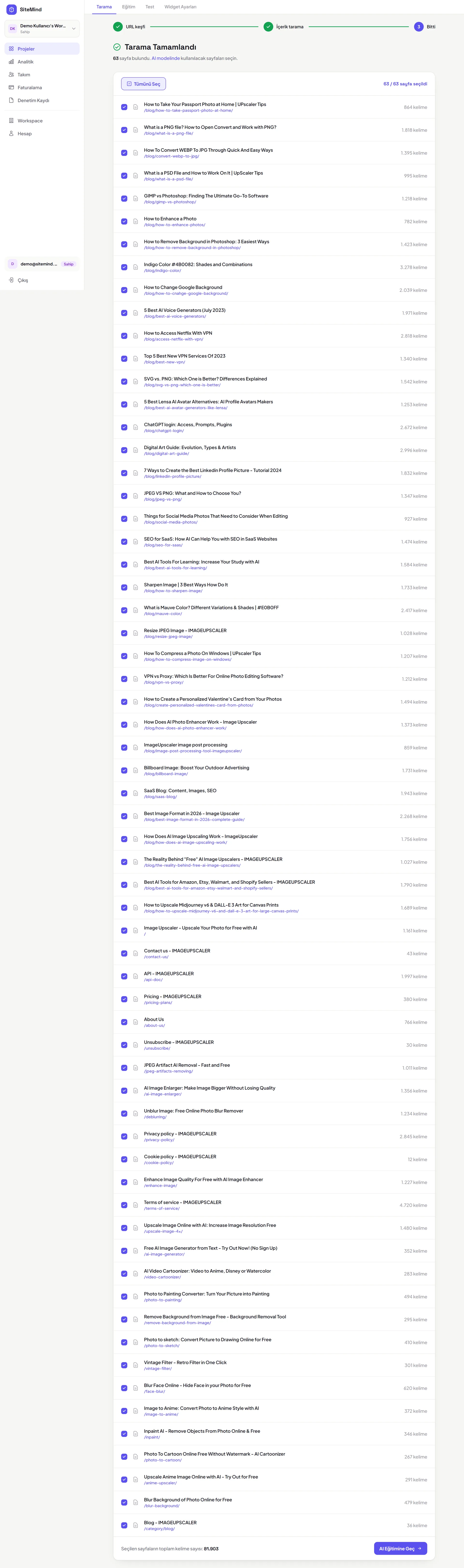Click the Sahip badge next to demo@sitemind
The image size is (464, 1568).
69,264
